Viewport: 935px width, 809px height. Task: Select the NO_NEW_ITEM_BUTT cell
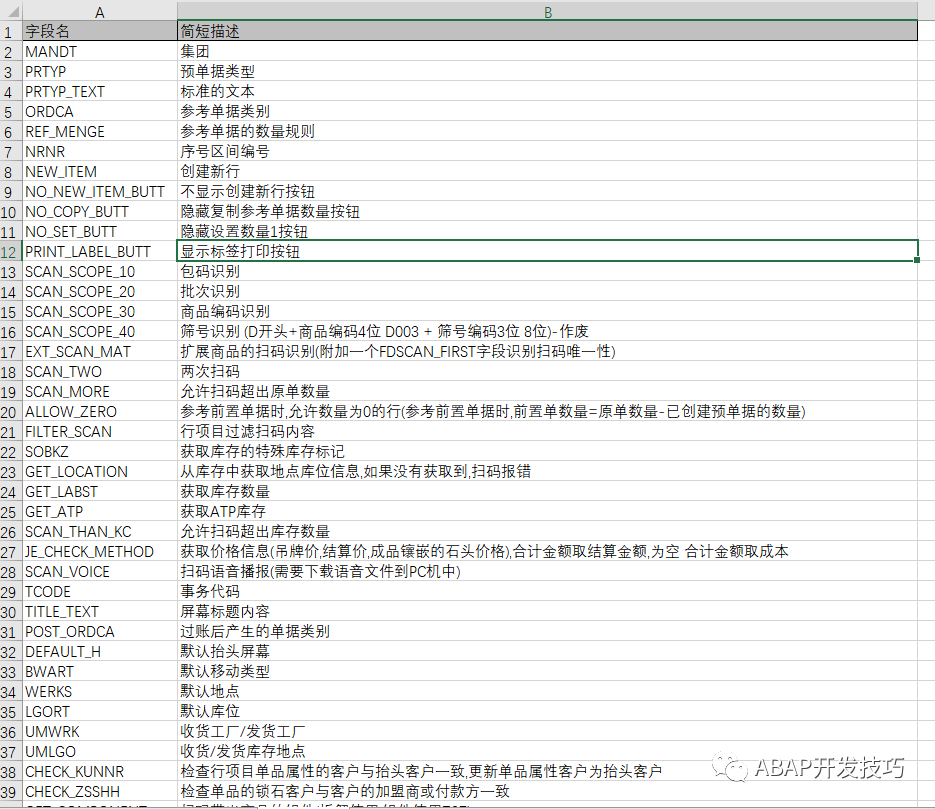(x=100, y=191)
